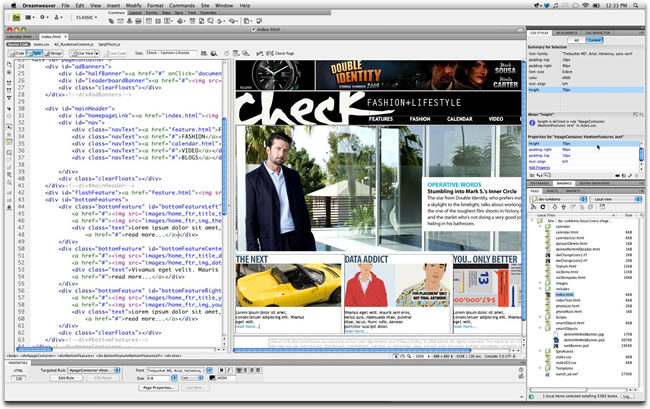Click the Add Property link
Image resolution: width=650 pixels, height=409 pixels.
(539, 168)
